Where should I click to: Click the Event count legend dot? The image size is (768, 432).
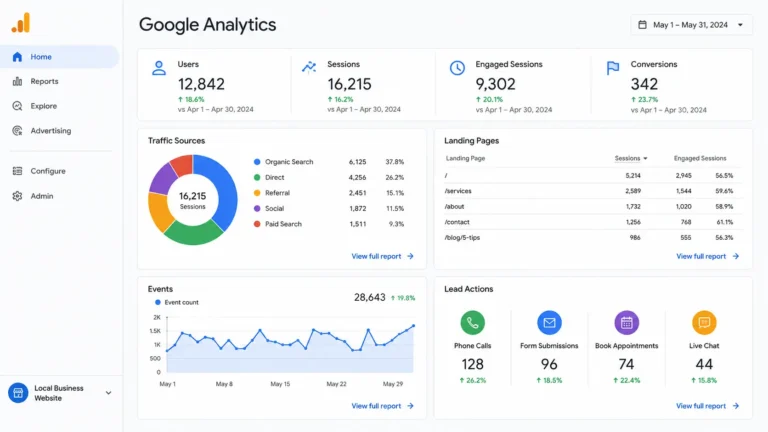click(x=158, y=302)
